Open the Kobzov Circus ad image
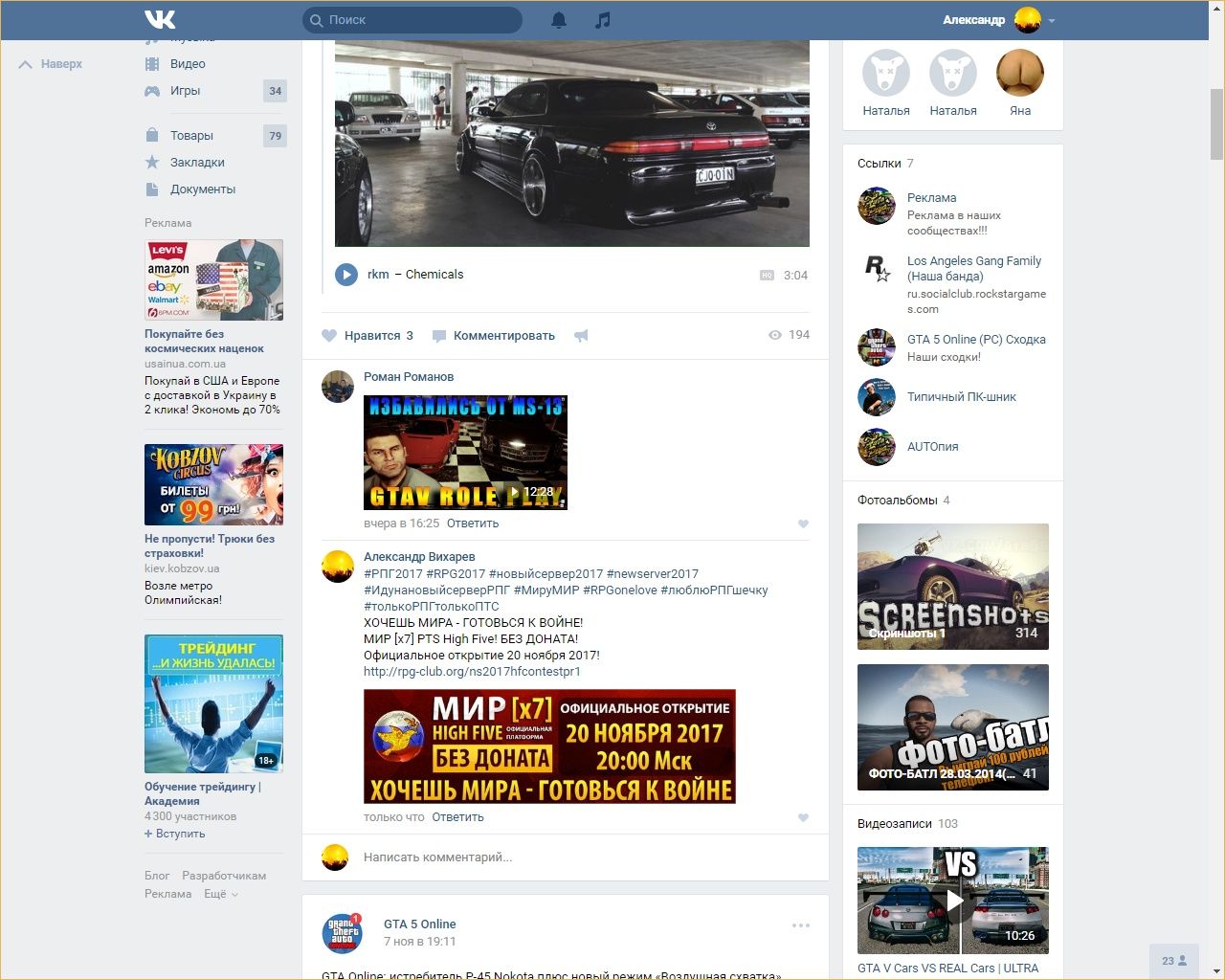1225x980 pixels. coord(213,484)
